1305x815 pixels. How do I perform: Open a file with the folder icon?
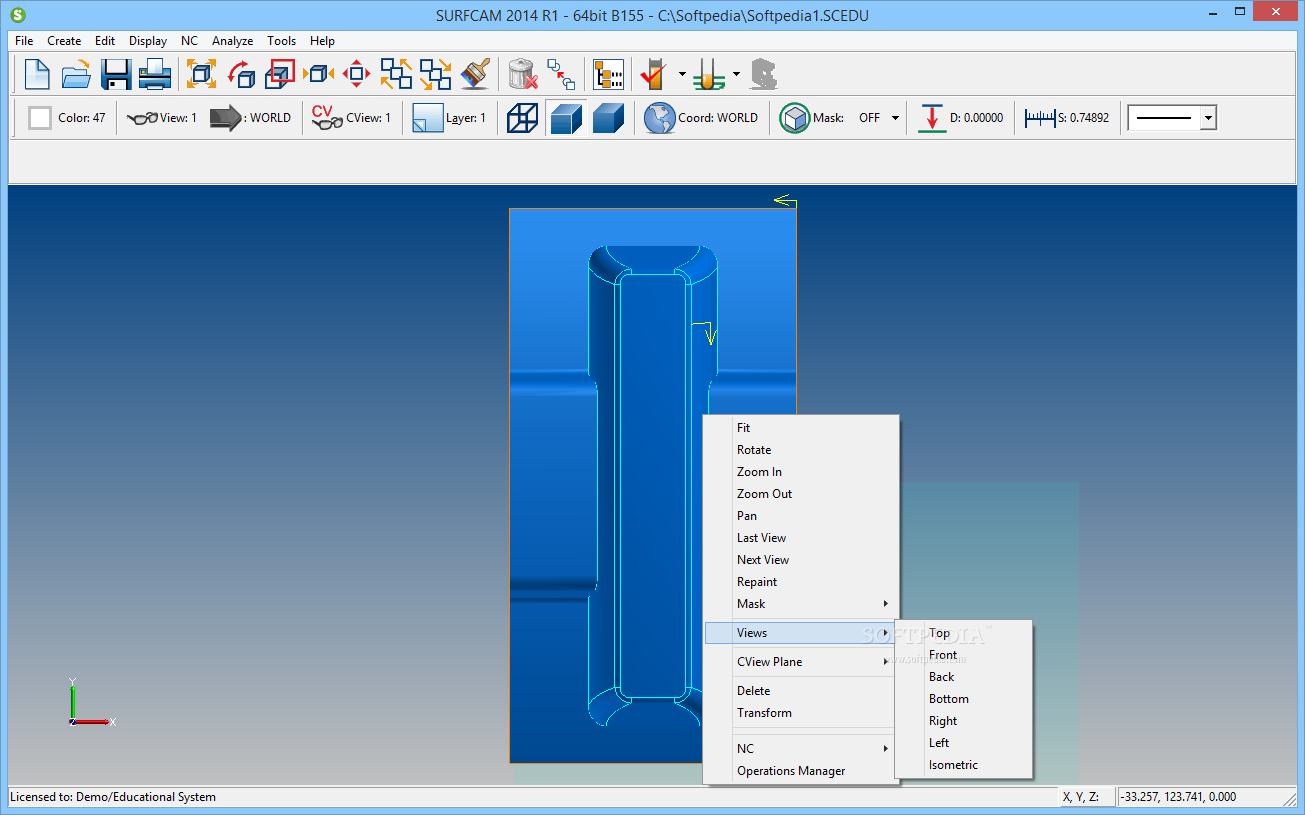pos(76,74)
